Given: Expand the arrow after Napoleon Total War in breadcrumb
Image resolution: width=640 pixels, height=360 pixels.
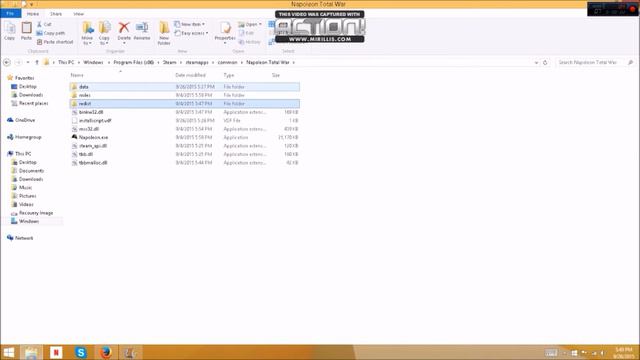Looking at the screenshot, I should coord(293,62).
